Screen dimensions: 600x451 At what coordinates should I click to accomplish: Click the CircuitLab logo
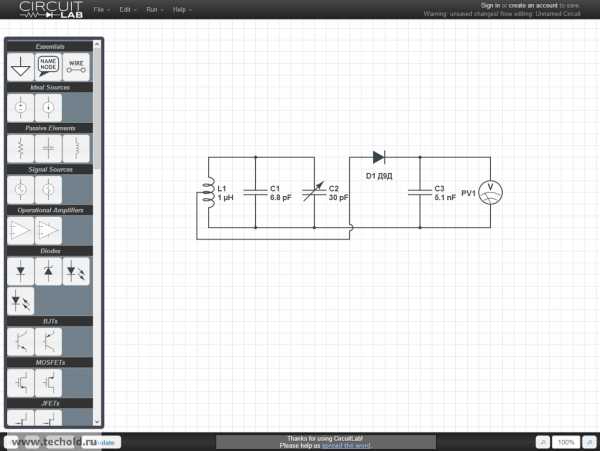click(x=51, y=10)
